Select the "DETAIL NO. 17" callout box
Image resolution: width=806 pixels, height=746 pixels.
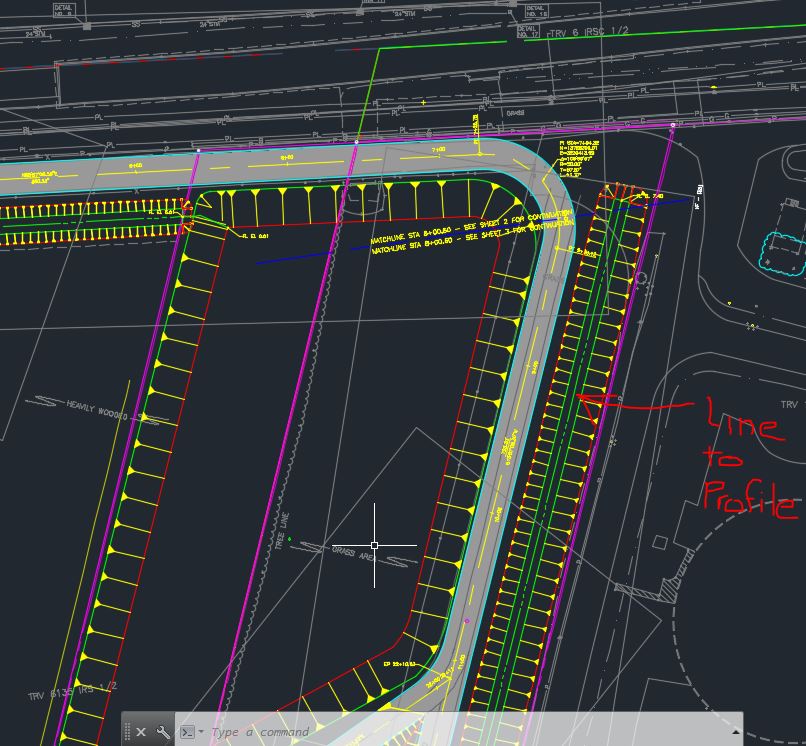coord(528,31)
